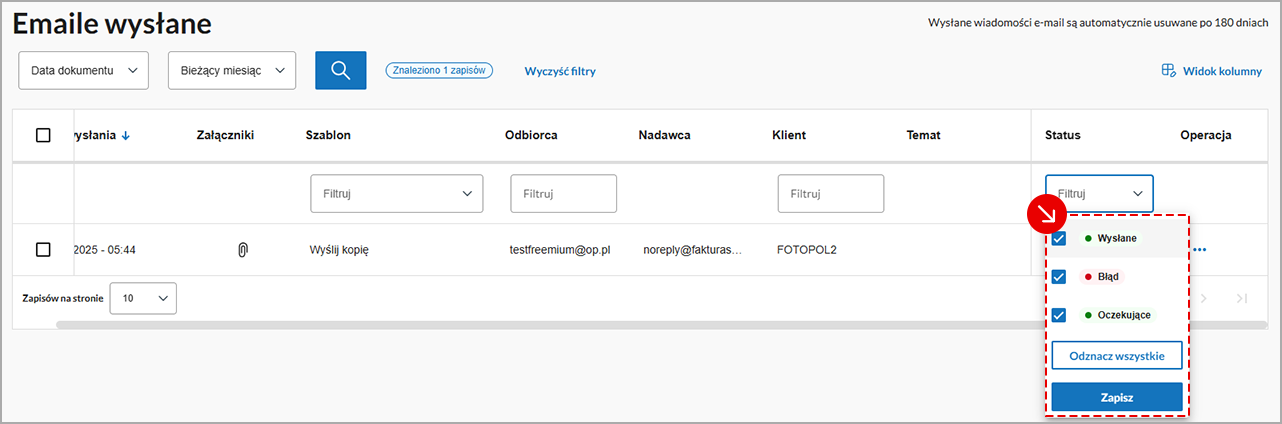Open the Szablon filter dropdown
This screenshot has width=1282, height=424.
coord(396,193)
